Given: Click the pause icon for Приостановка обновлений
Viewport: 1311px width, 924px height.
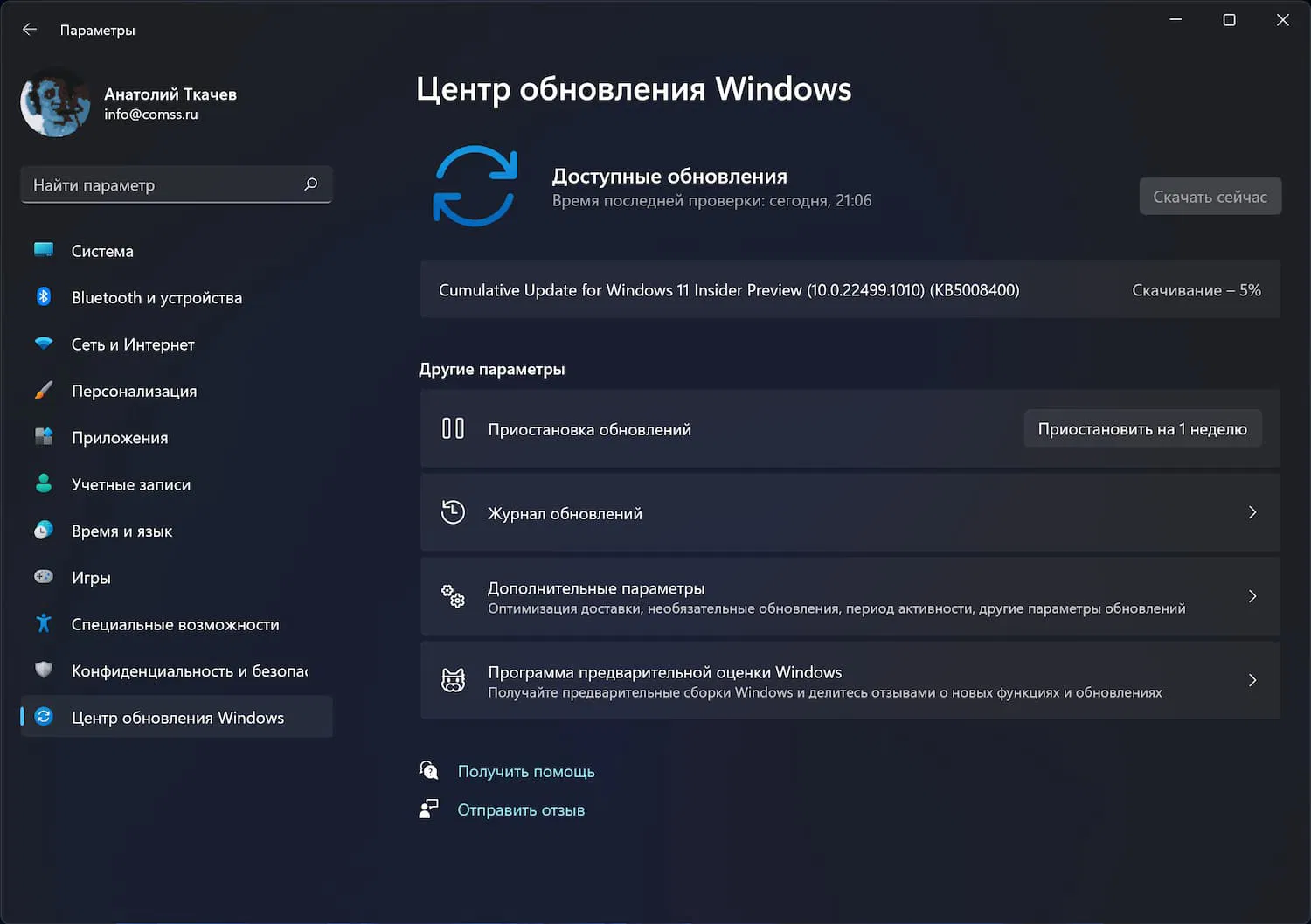Looking at the screenshot, I should (453, 428).
